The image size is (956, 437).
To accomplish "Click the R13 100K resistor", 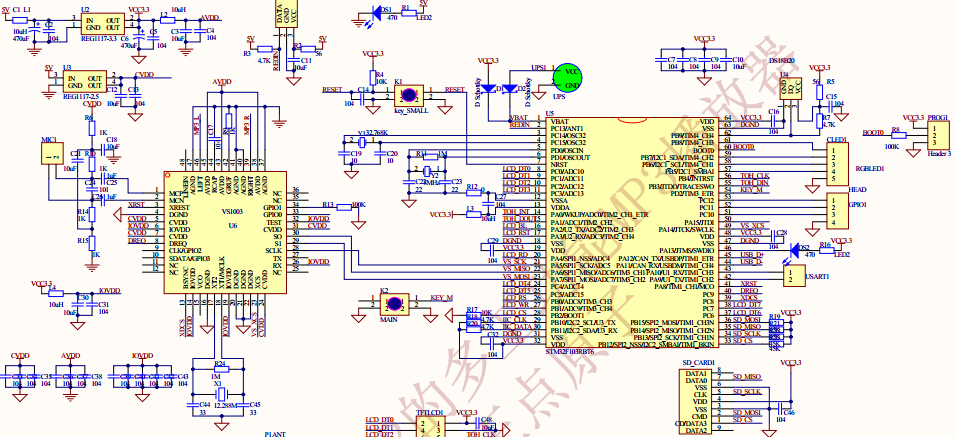I will [x=352, y=206].
